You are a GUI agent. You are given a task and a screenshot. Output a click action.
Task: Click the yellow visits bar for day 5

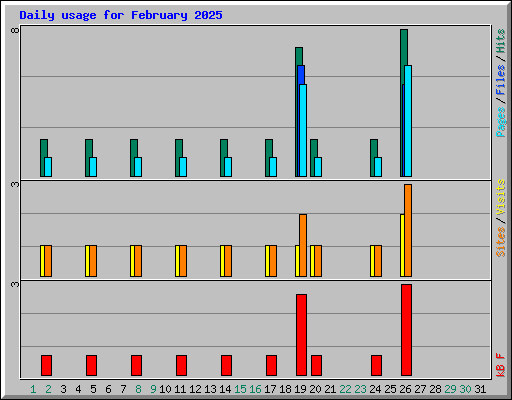coord(87,261)
